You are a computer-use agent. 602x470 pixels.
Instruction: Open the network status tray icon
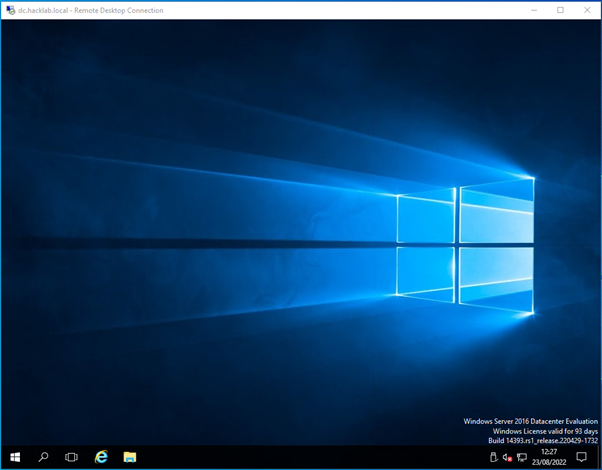(521, 457)
